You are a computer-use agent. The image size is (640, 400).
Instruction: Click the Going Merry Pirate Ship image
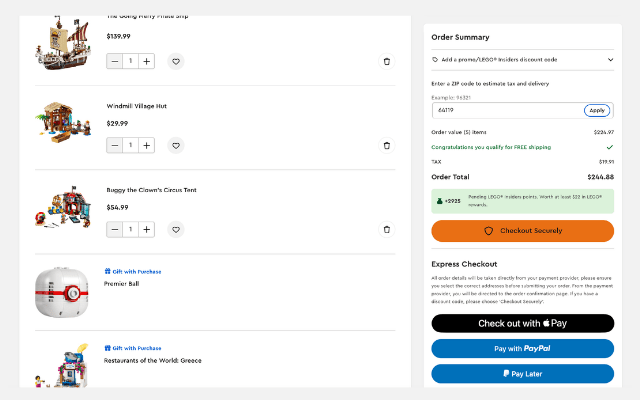tap(62, 43)
